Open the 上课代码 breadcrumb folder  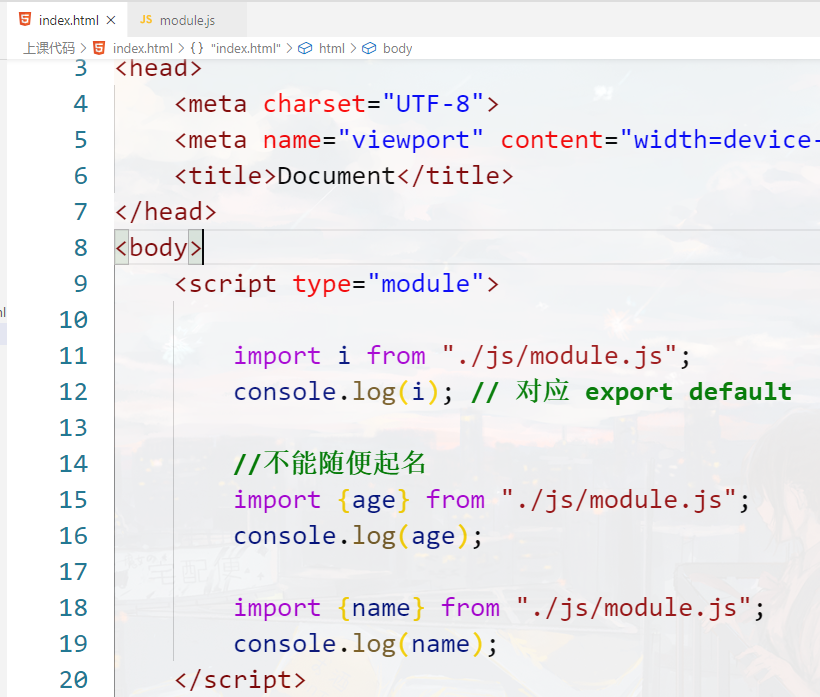pyautogui.click(x=49, y=49)
